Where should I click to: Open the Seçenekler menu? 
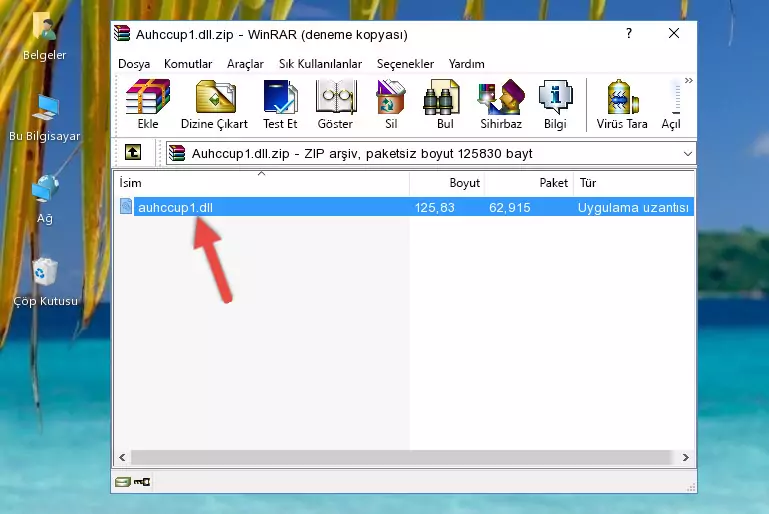coord(405,64)
